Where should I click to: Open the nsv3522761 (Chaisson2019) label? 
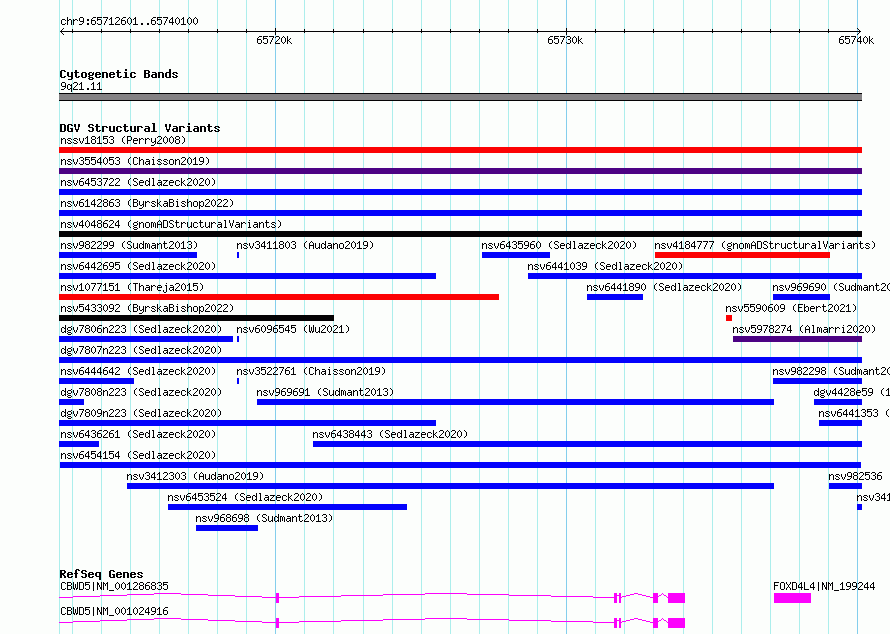311,371
